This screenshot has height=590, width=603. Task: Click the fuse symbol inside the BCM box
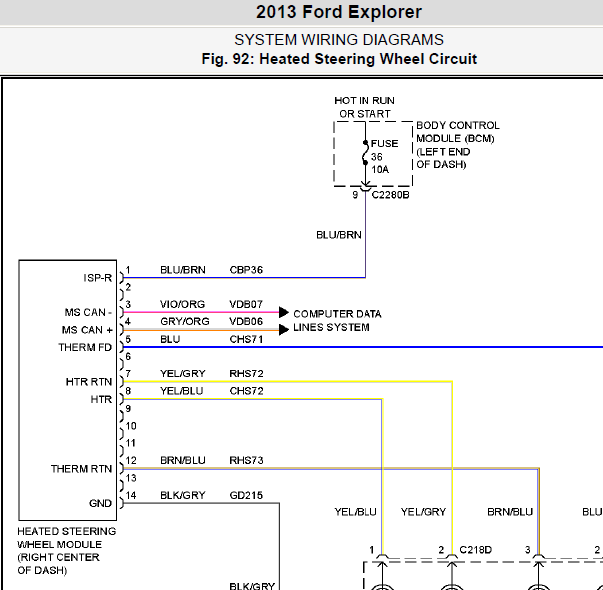[365, 153]
